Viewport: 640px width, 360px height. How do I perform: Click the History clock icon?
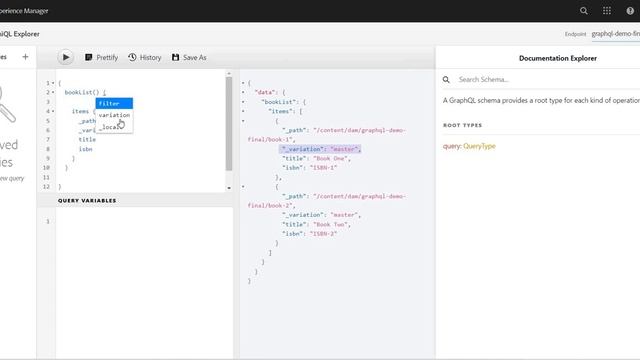point(132,57)
